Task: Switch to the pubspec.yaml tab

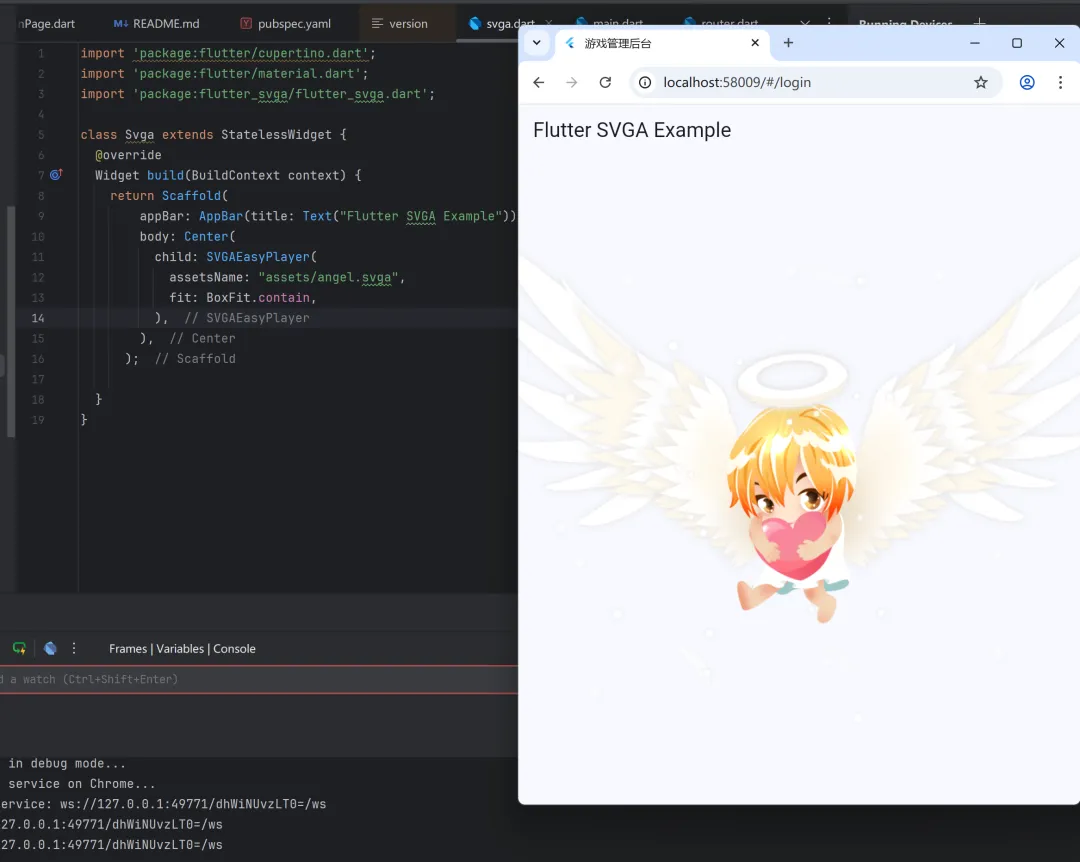Action: click(x=285, y=23)
